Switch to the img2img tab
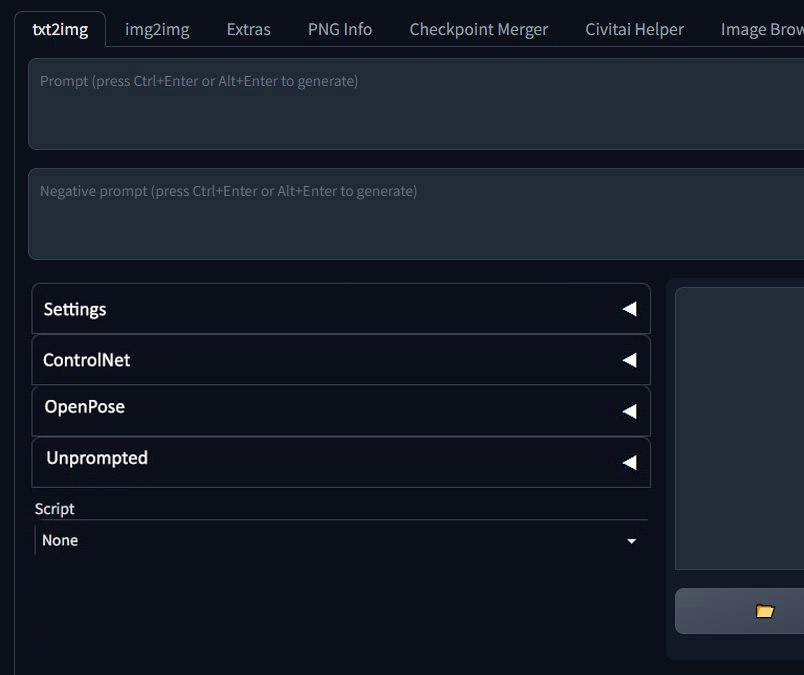The width and height of the screenshot is (804, 675). [157, 29]
